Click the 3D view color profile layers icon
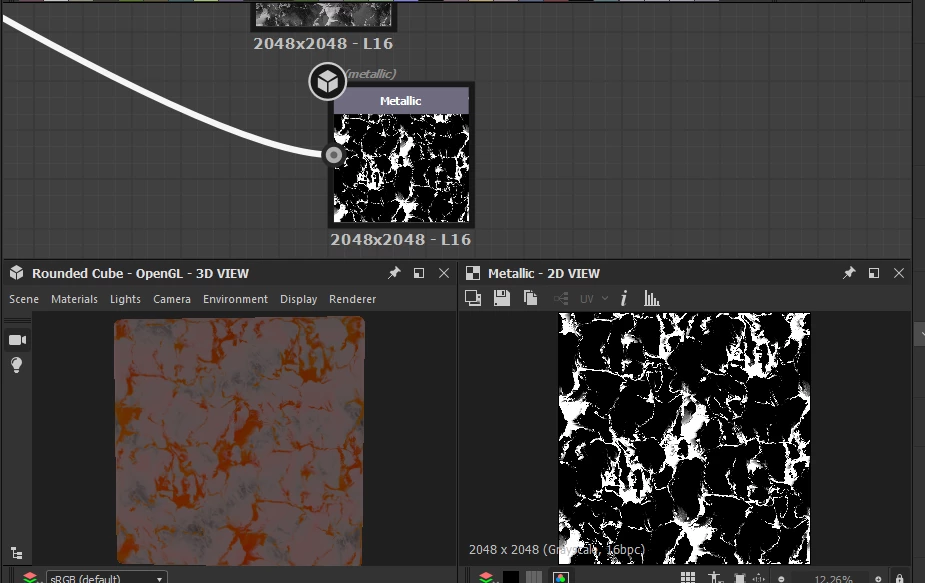Image resolution: width=925 pixels, height=583 pixels. [31, 578]
